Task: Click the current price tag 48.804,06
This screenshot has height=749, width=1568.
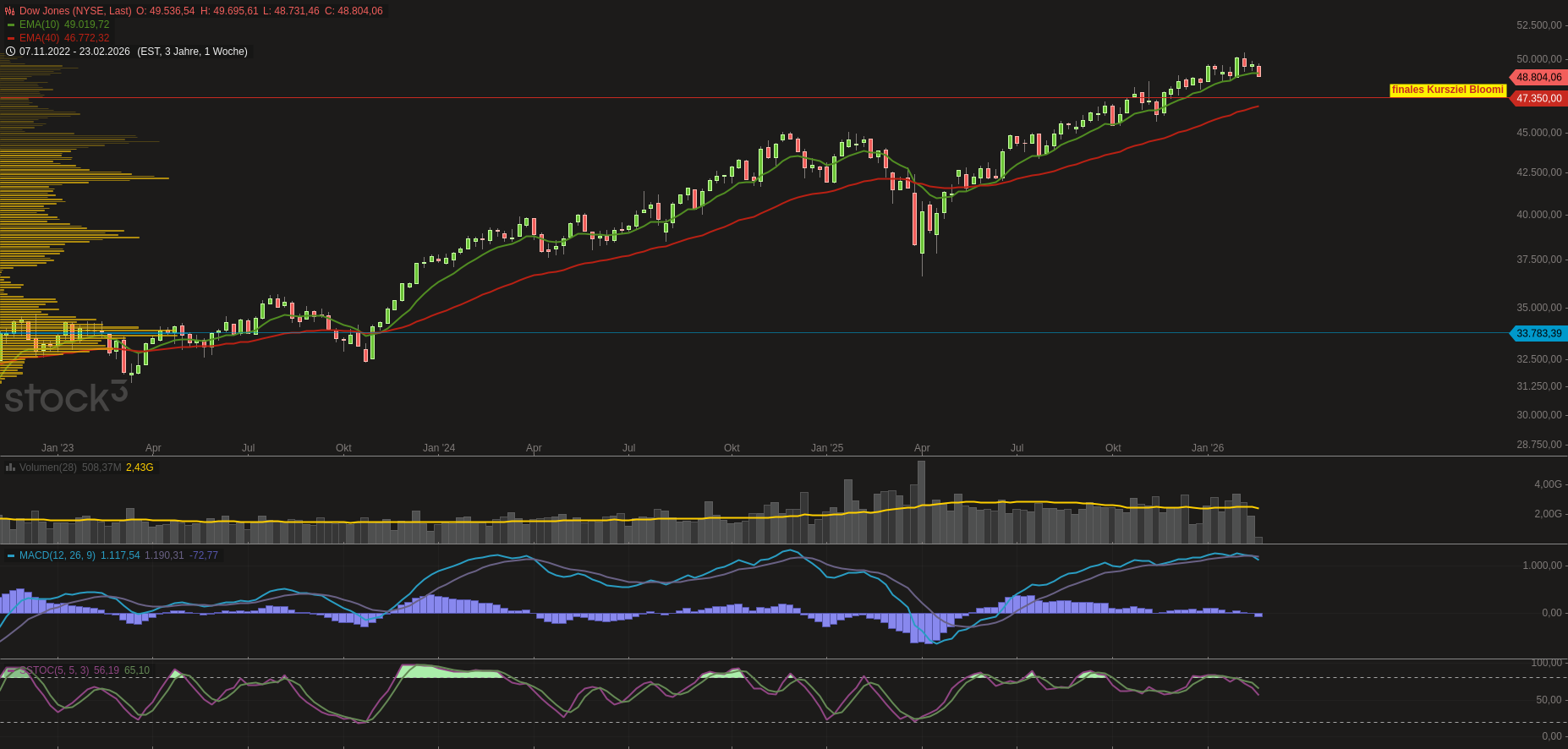Action: tap(1538, 77)
